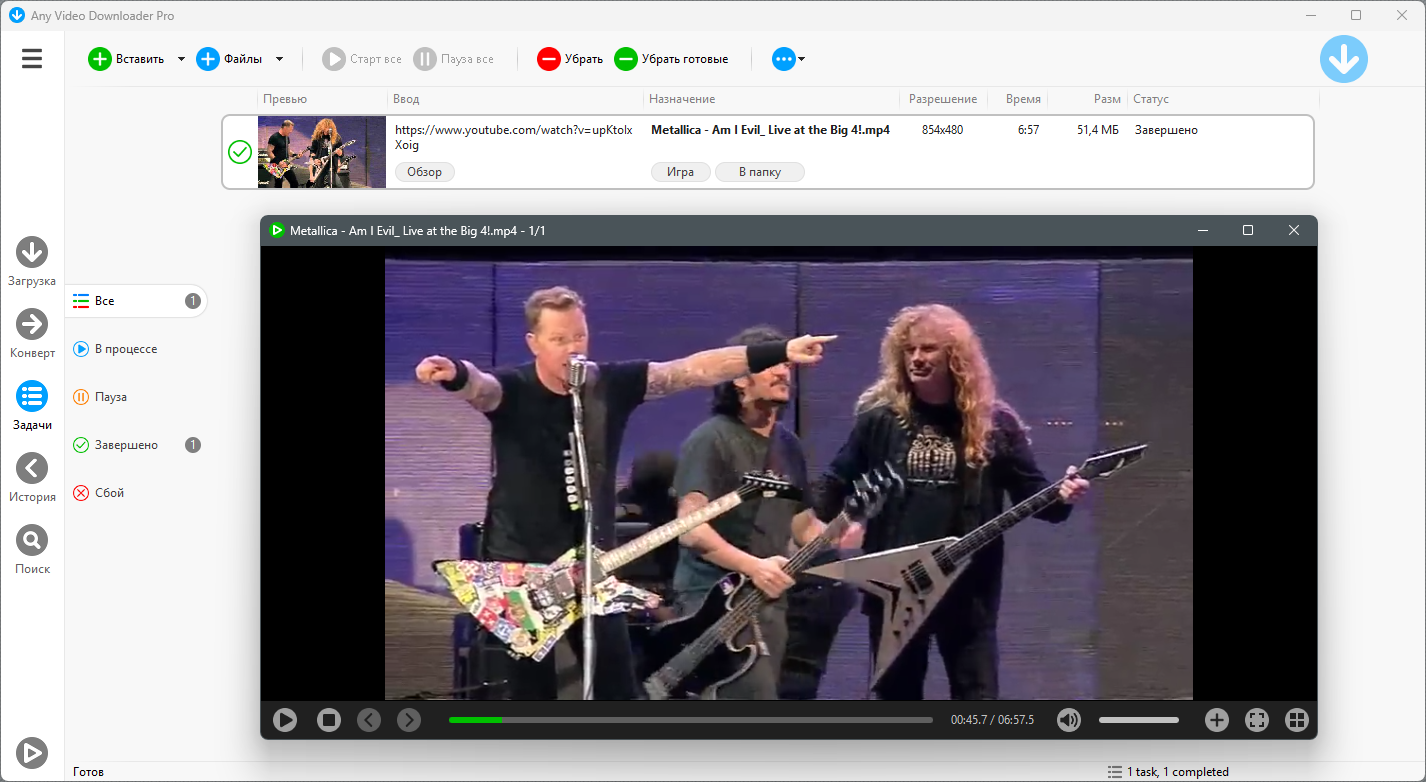This screenshot has height=782, width=1426.
Task: Select the Все tasks filter
Action: tap(136, 301)
